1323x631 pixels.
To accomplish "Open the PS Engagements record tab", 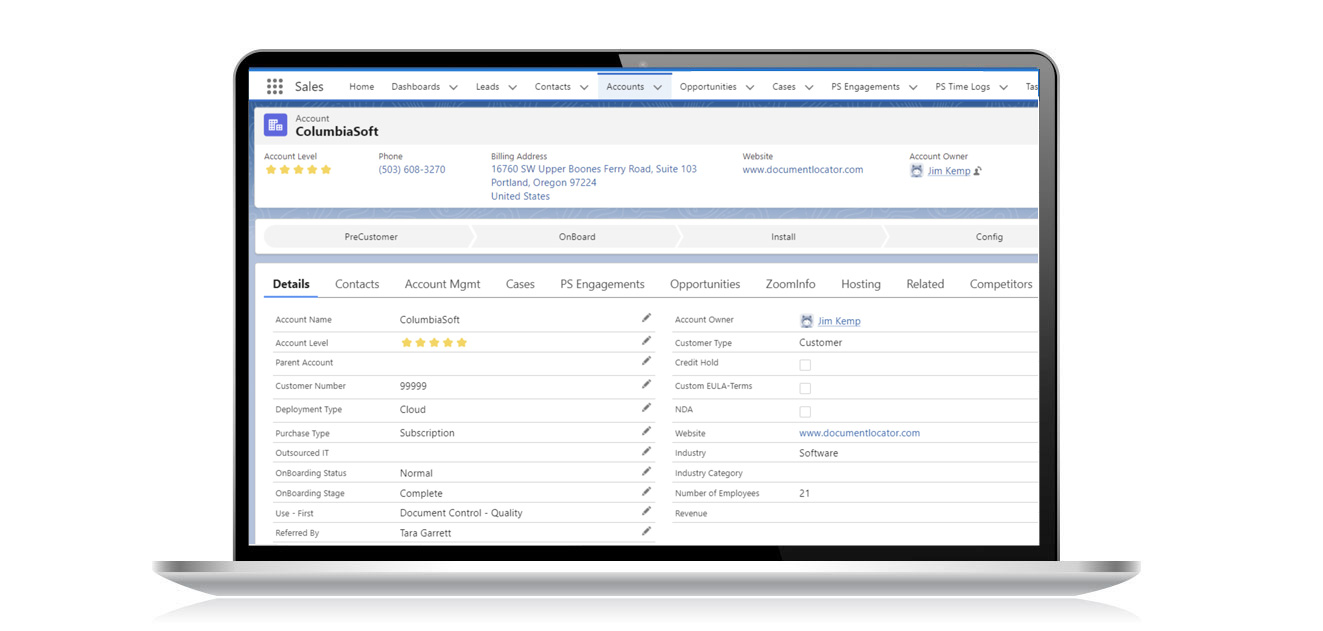I will pos(602,284).
